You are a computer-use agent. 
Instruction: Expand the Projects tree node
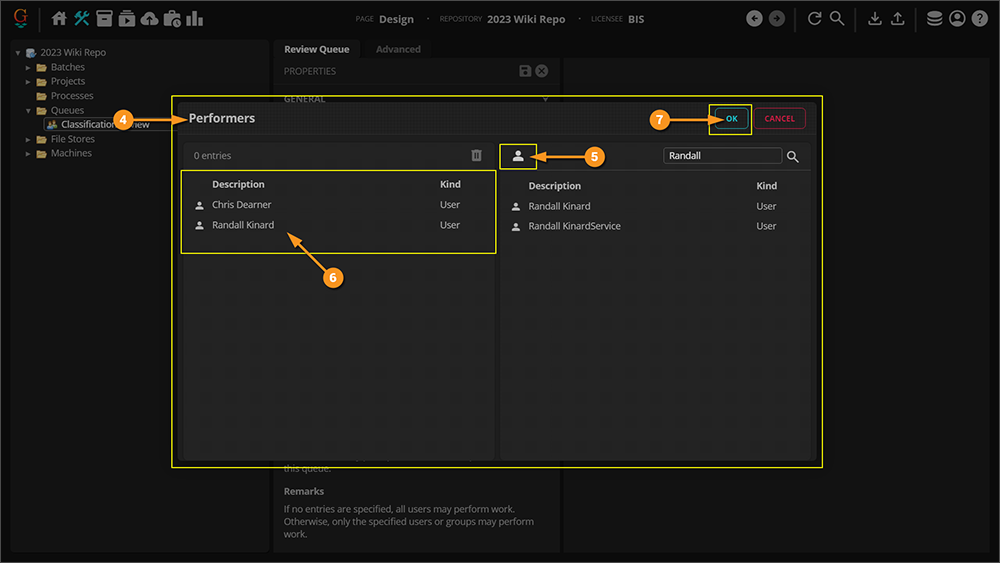pyautogui.click(x=29, y=81)
